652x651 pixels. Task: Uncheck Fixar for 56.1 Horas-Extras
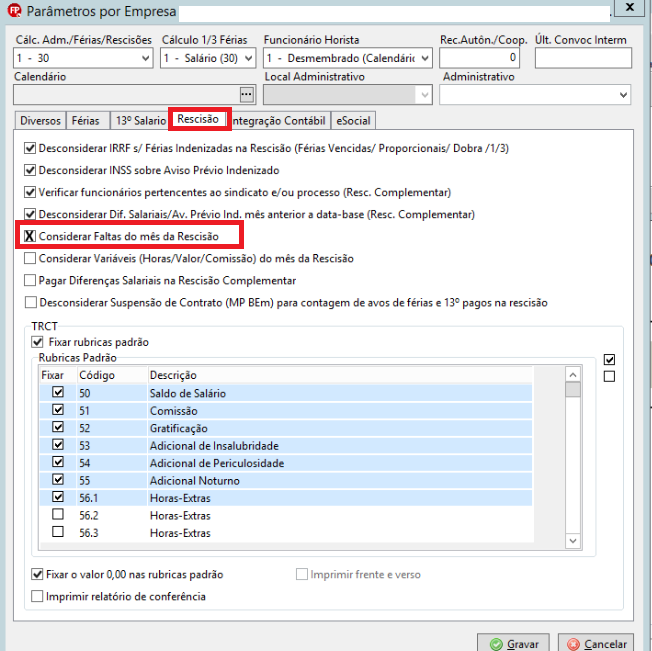click(x=58, y=497)
